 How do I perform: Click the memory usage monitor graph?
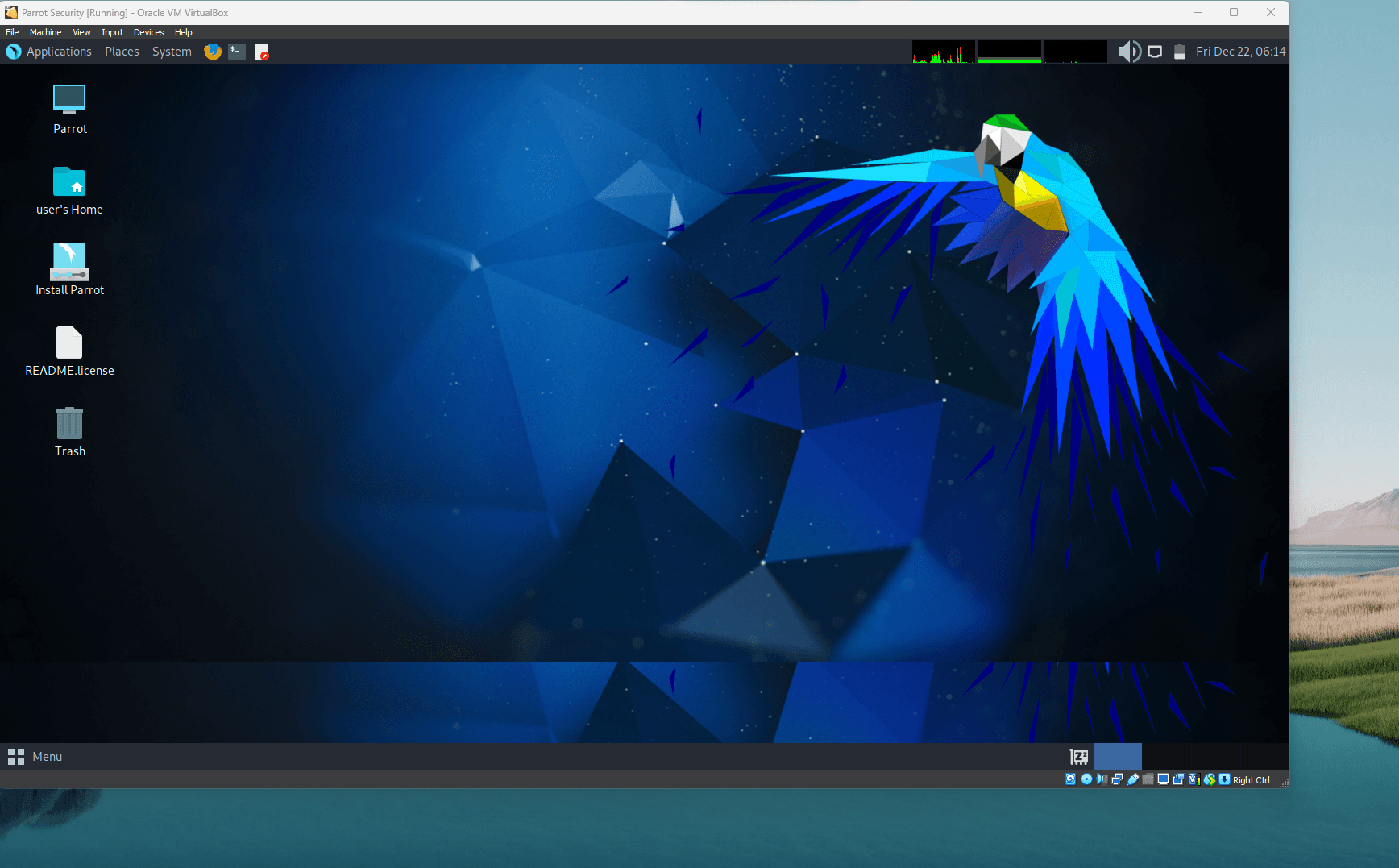click(x=1010, y=52)
